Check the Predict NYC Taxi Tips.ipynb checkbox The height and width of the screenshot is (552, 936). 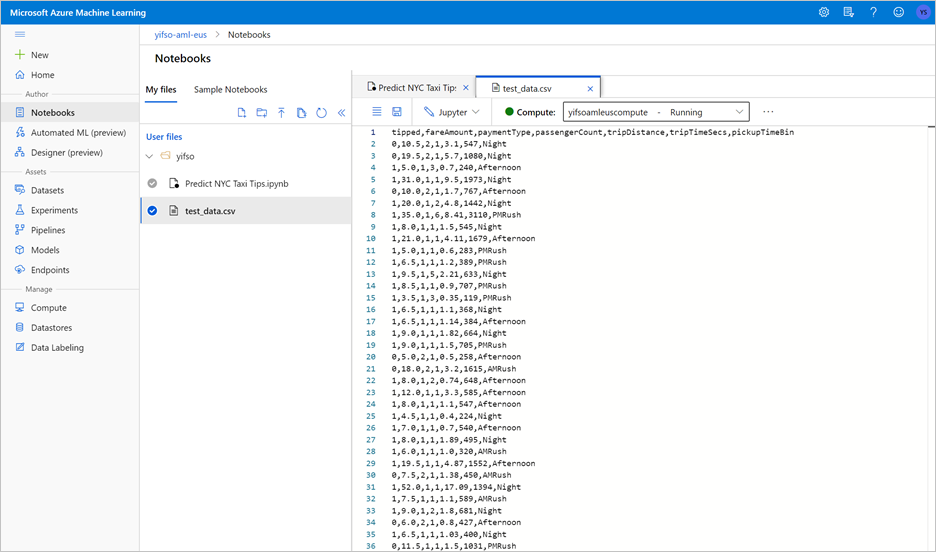pyautogui.click(x=152, y=184)
